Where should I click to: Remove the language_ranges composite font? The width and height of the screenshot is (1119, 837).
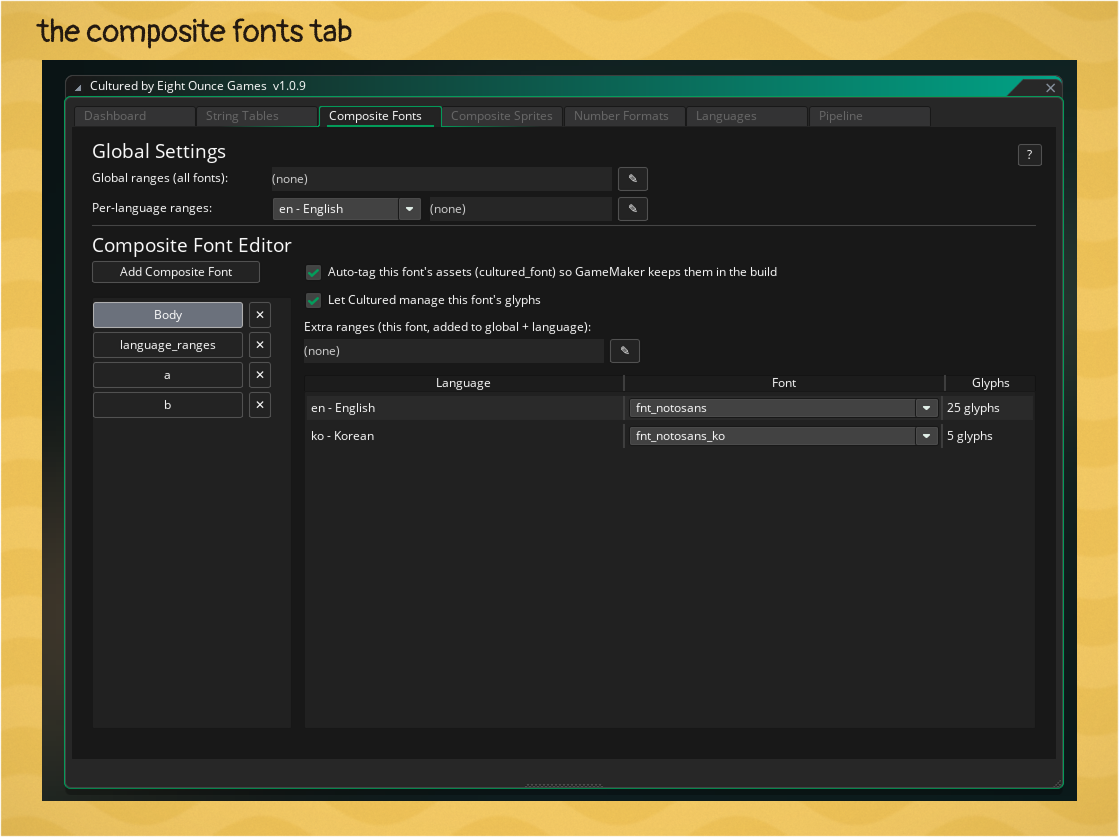tap(260, 345)
